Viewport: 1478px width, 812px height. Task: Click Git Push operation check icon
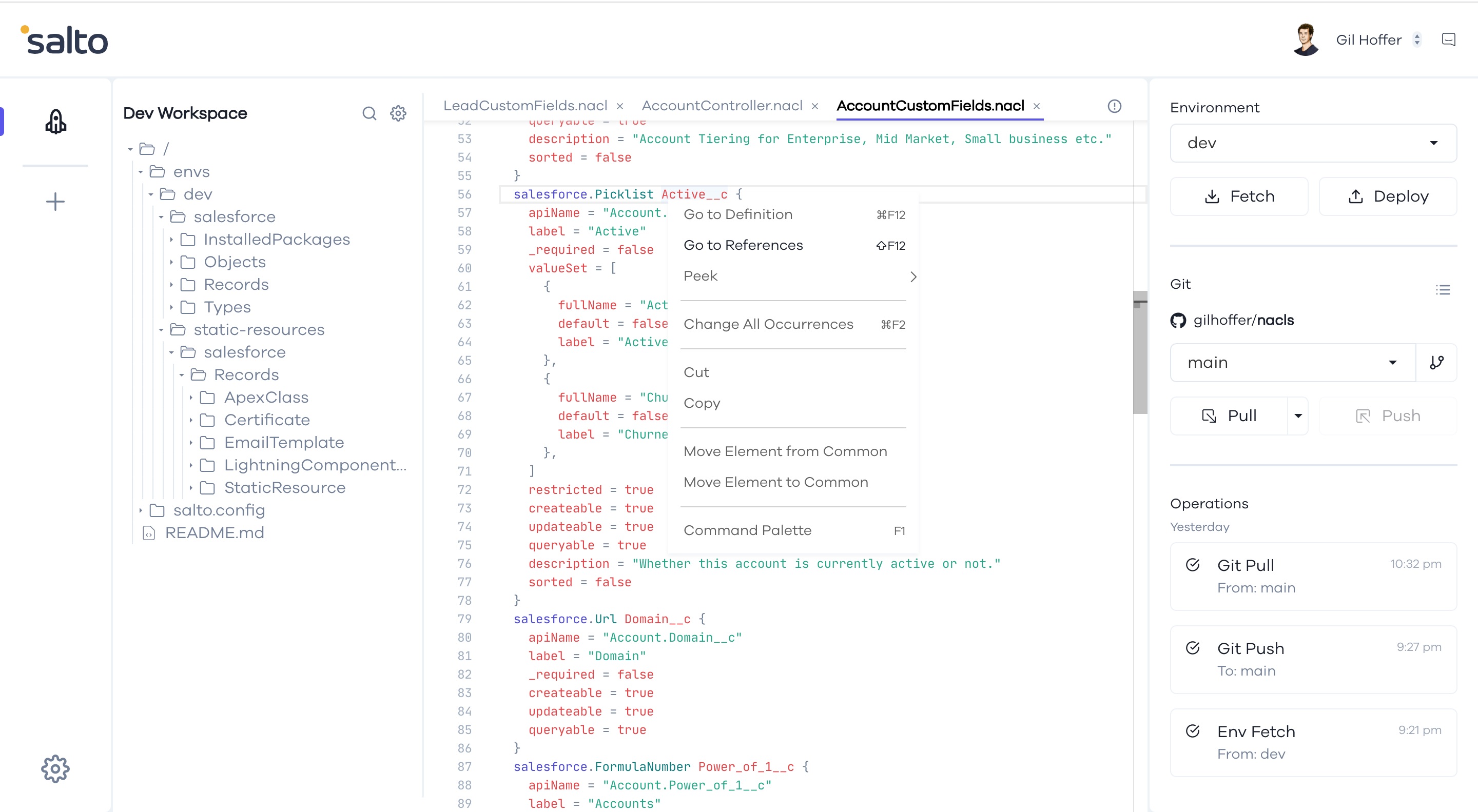1192,648
